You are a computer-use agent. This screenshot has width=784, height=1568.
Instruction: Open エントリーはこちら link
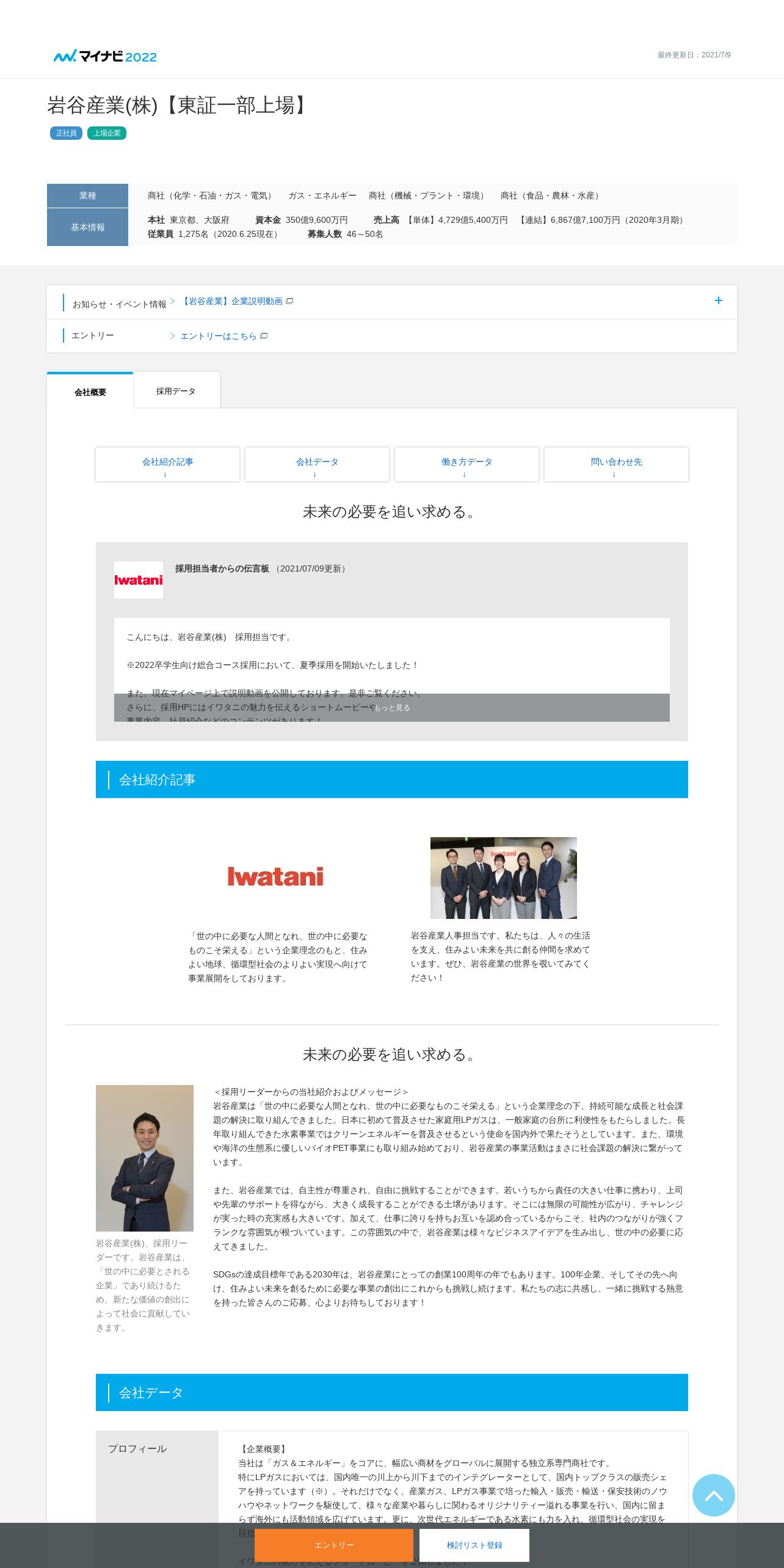tap(219, 336)
